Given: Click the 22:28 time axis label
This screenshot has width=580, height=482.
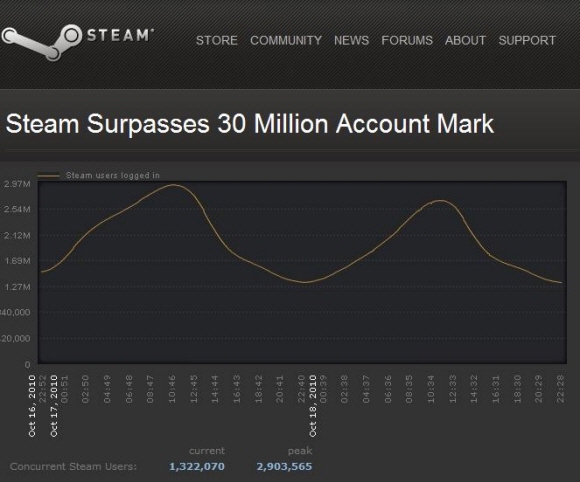Looking at the screenshot, I should 560,389.
